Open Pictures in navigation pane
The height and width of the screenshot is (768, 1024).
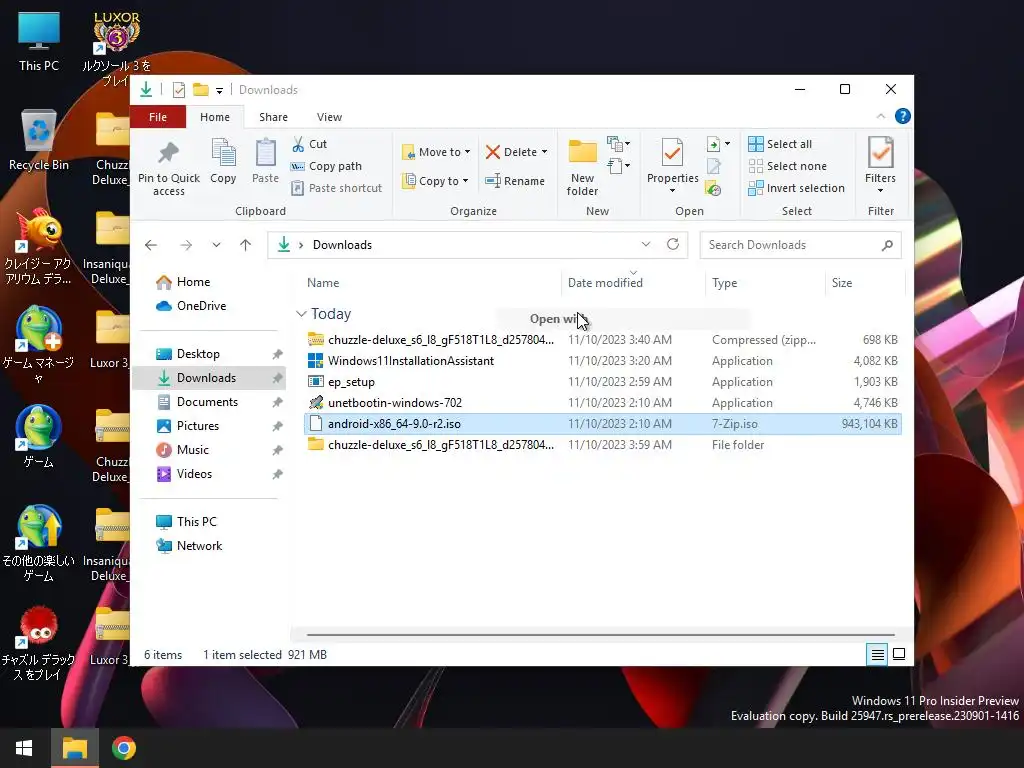tap(197, 426)
